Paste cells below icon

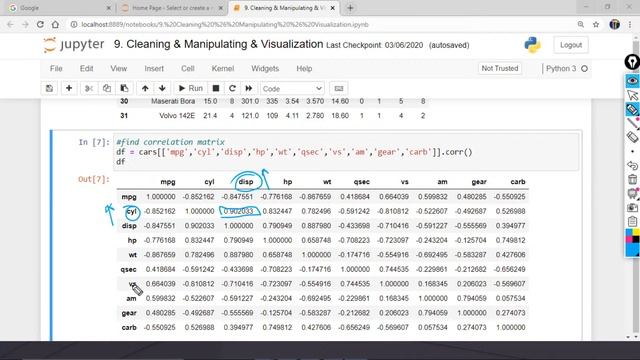124,89
